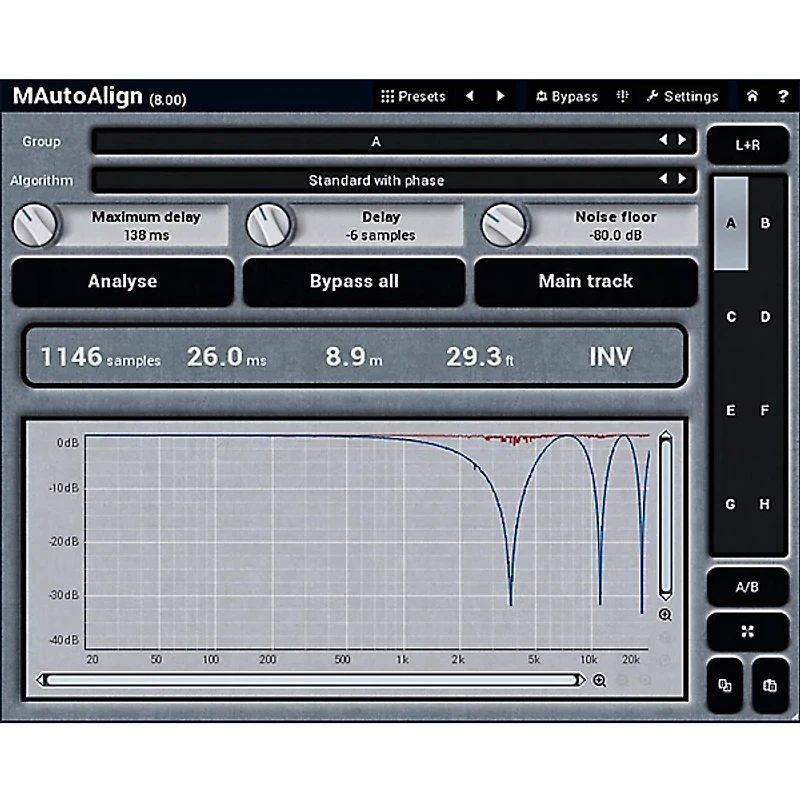Click the Main track button
This screenshot has height=800, width=800.
coord(585,282)
